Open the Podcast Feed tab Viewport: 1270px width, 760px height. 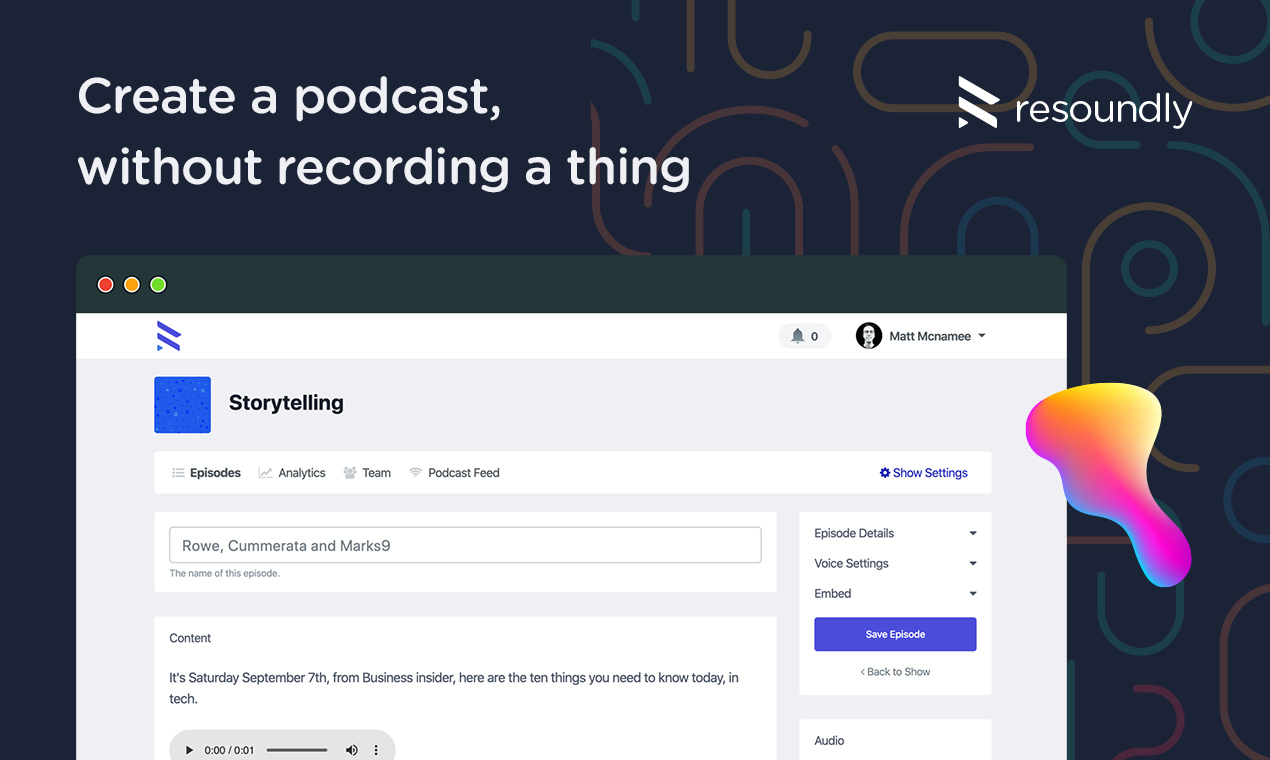pos(454,473)
